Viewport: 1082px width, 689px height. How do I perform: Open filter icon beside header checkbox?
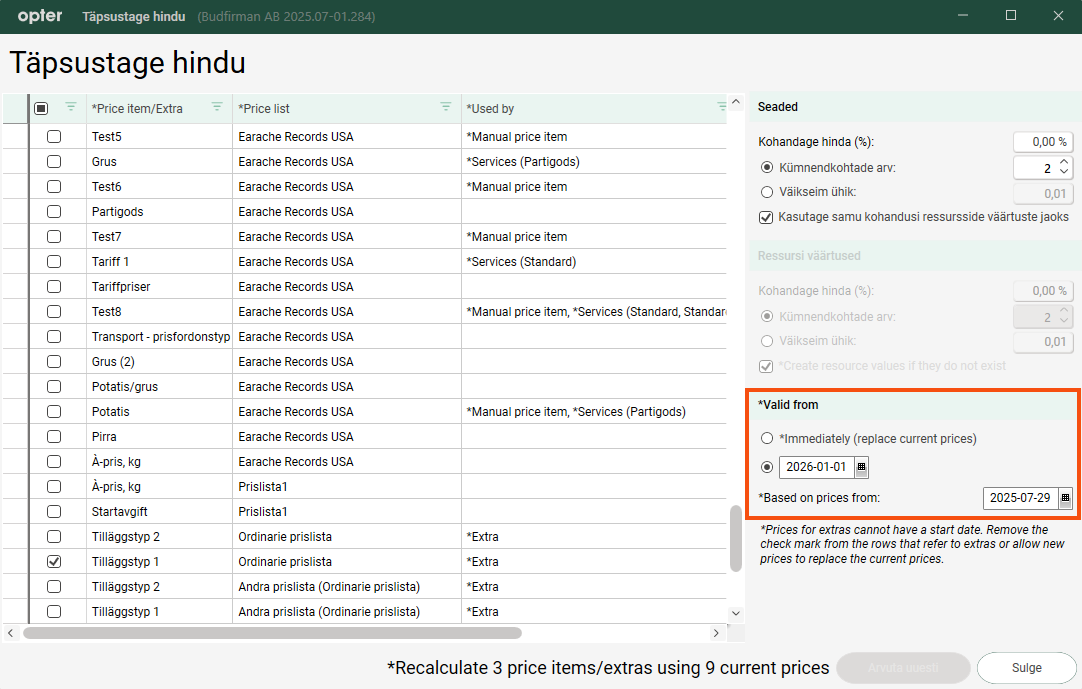(x=71, y=107)
